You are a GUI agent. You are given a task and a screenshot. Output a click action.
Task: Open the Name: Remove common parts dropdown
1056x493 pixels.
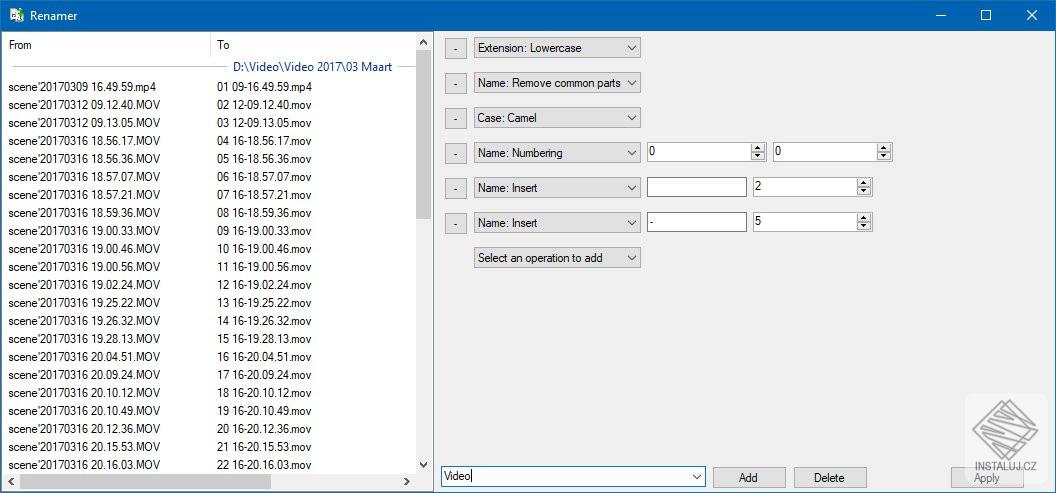coord(557,83)
